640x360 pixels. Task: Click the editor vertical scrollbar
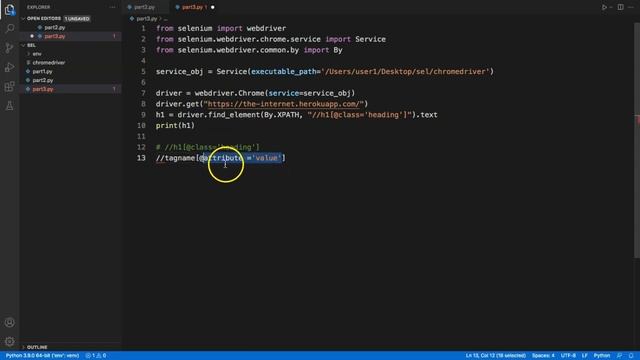click(x=637, y=139)
